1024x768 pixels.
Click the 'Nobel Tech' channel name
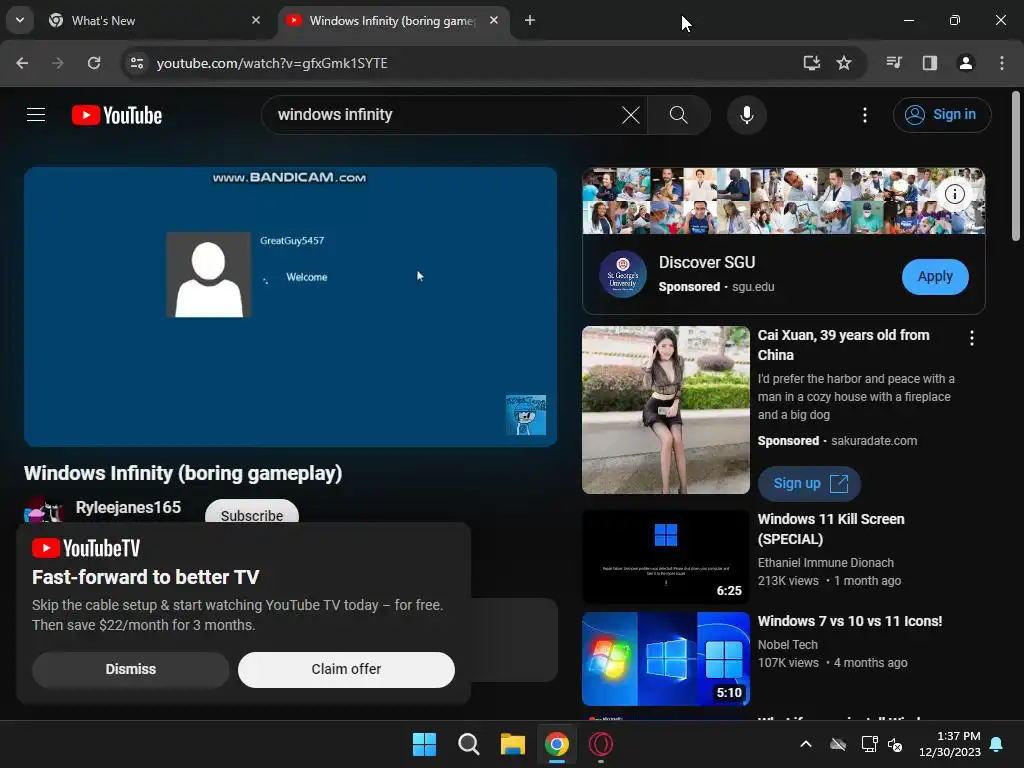click(x=788, y=645)
